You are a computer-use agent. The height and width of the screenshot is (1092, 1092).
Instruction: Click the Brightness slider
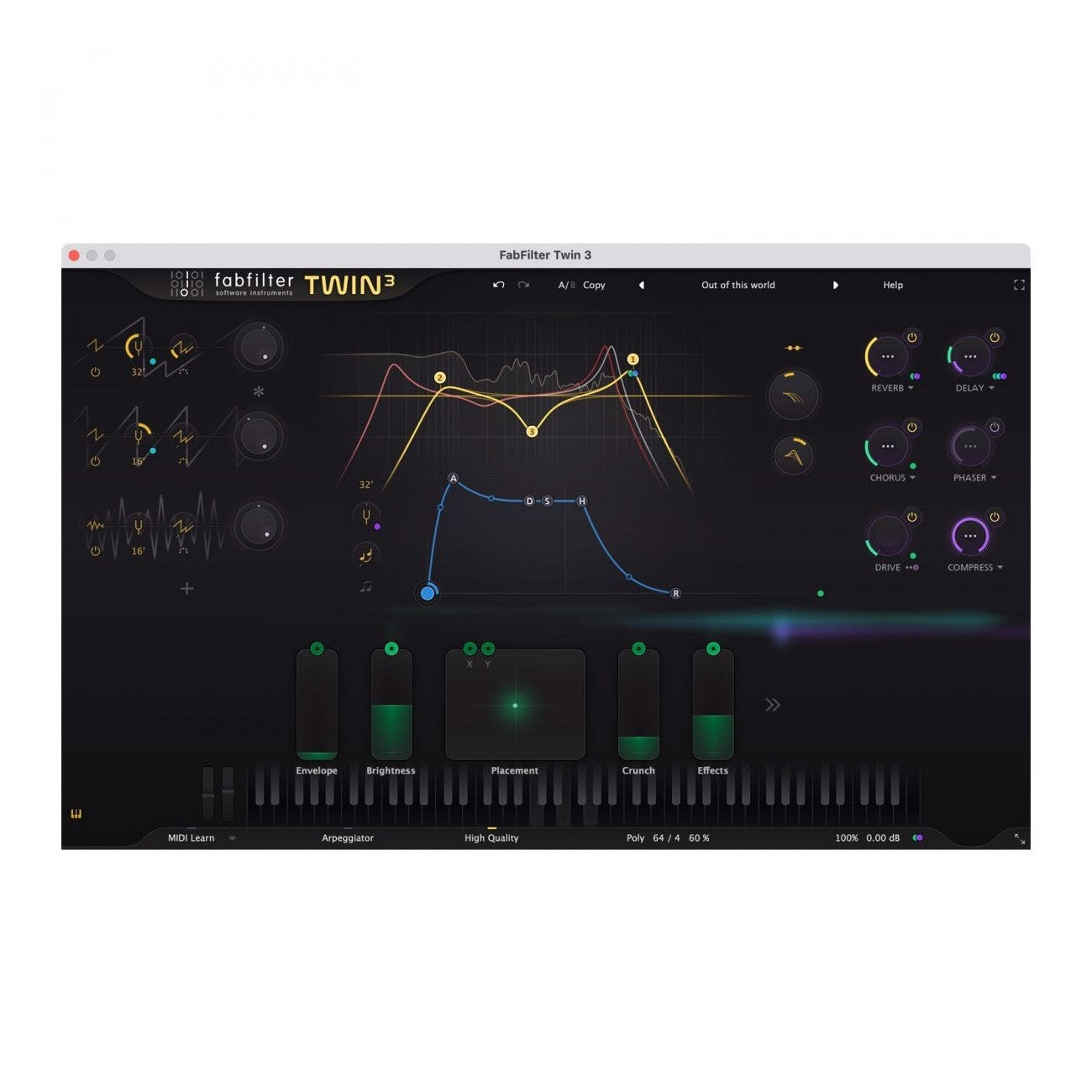coord(391,705)
